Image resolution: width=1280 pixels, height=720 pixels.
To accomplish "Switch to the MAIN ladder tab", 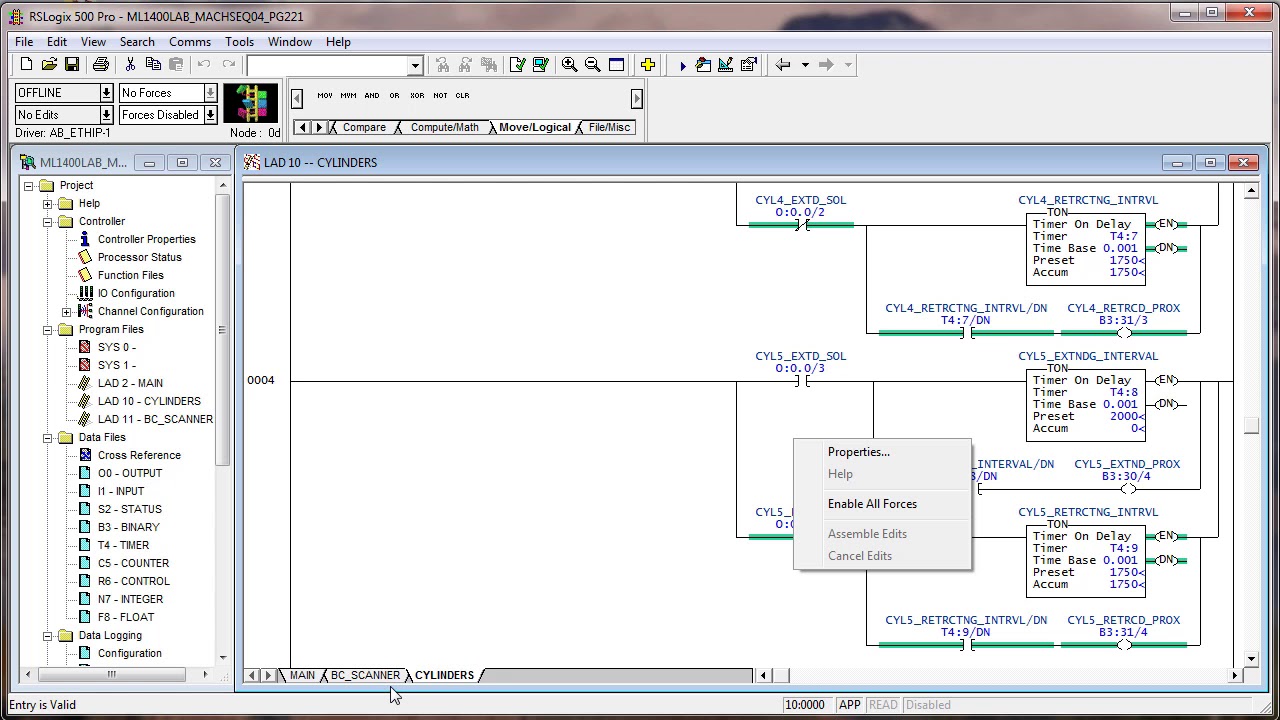I will [302, 675].
